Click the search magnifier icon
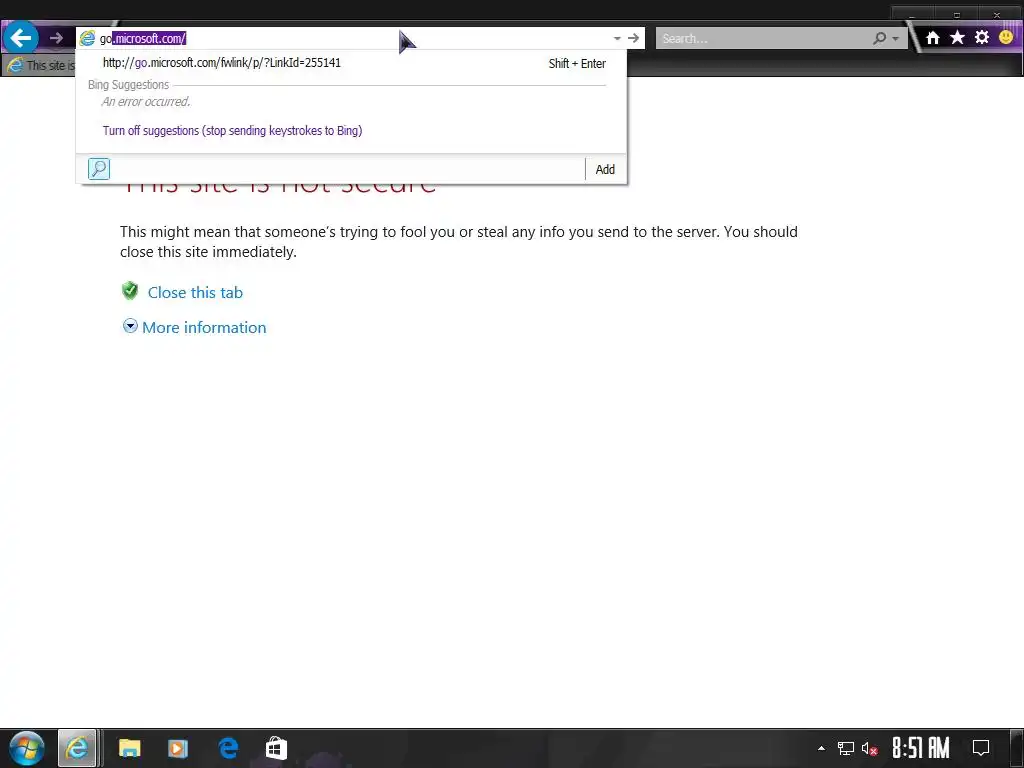This screenshot has height=768, width=1024. (880, 39)
